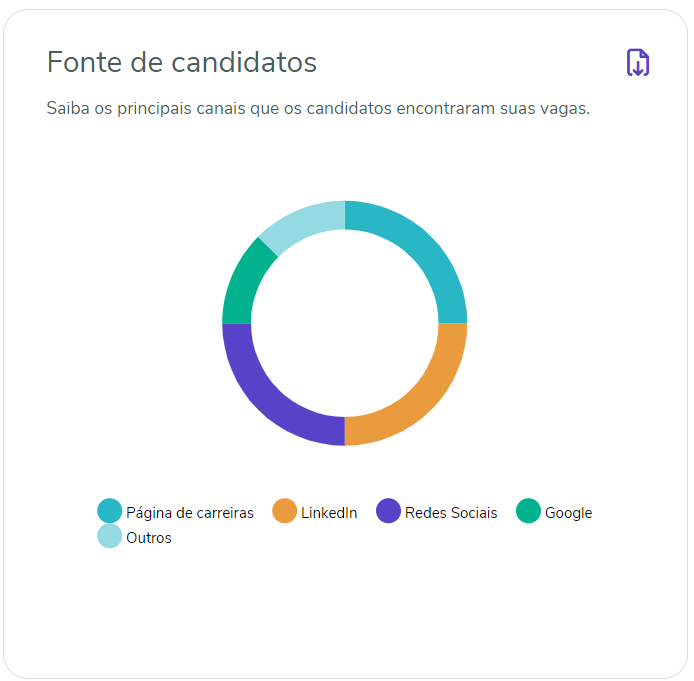Toggle the LinkedIn legend label
Screen dimensions: 694x681
329,513
